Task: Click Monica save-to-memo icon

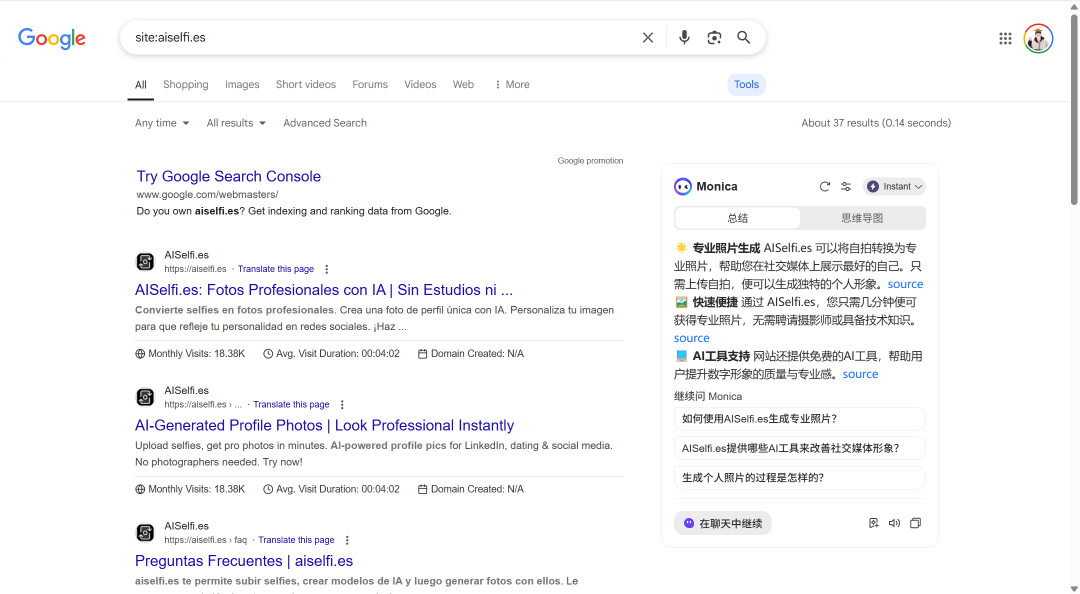Action: click(x=873, y=523)
